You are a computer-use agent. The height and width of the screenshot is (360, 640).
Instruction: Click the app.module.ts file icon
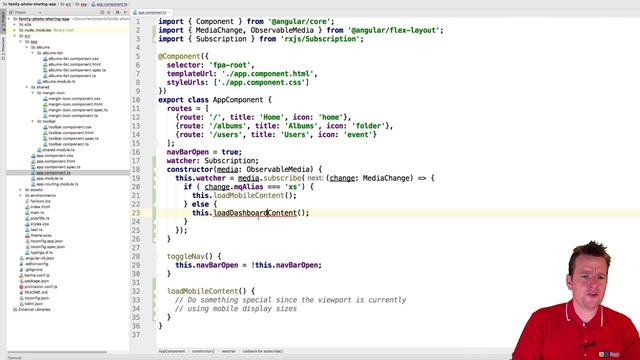[x=33, y=178]
